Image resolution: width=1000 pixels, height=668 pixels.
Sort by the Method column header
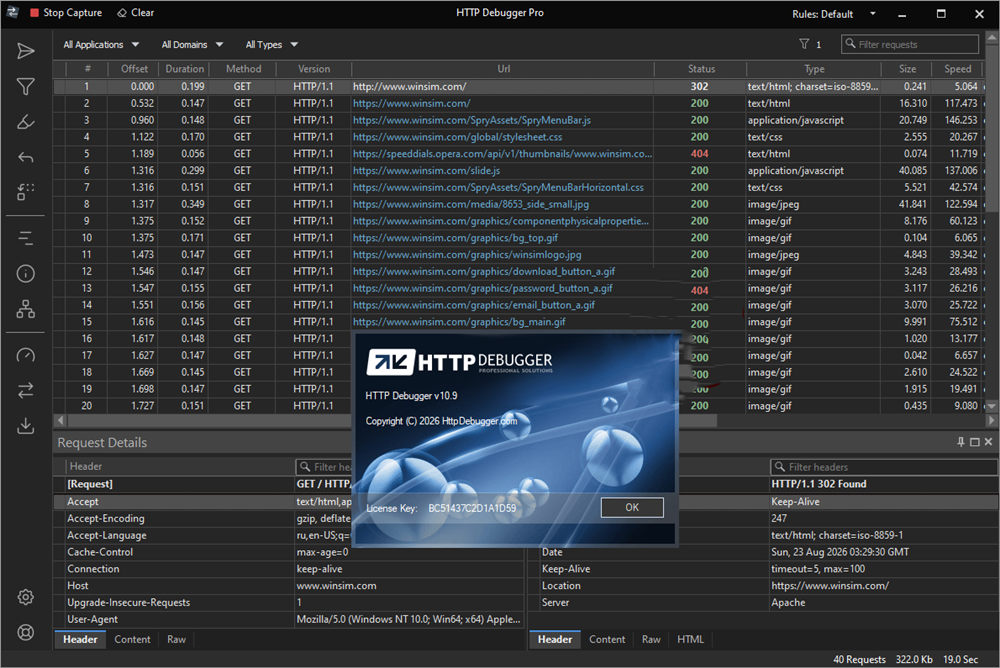[x=243, y=69]
